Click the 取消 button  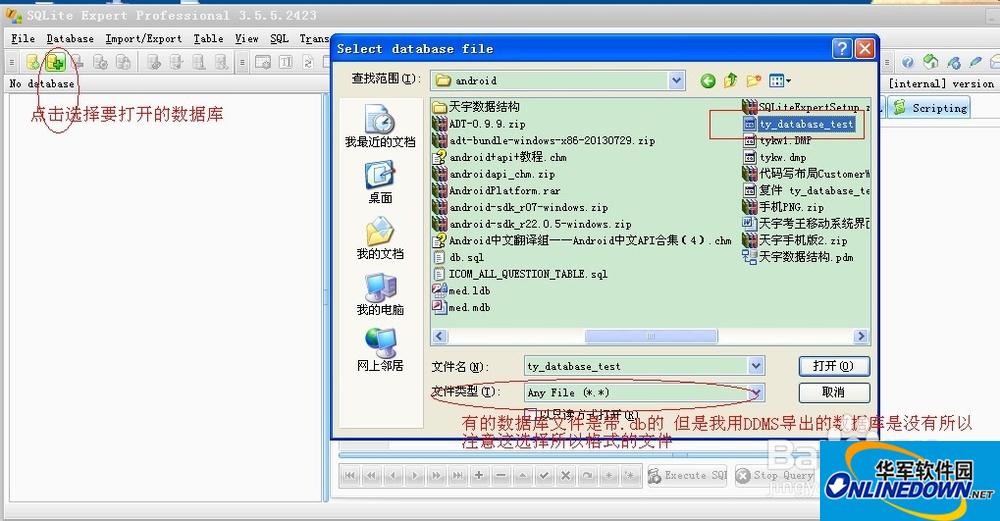(834, 392)
